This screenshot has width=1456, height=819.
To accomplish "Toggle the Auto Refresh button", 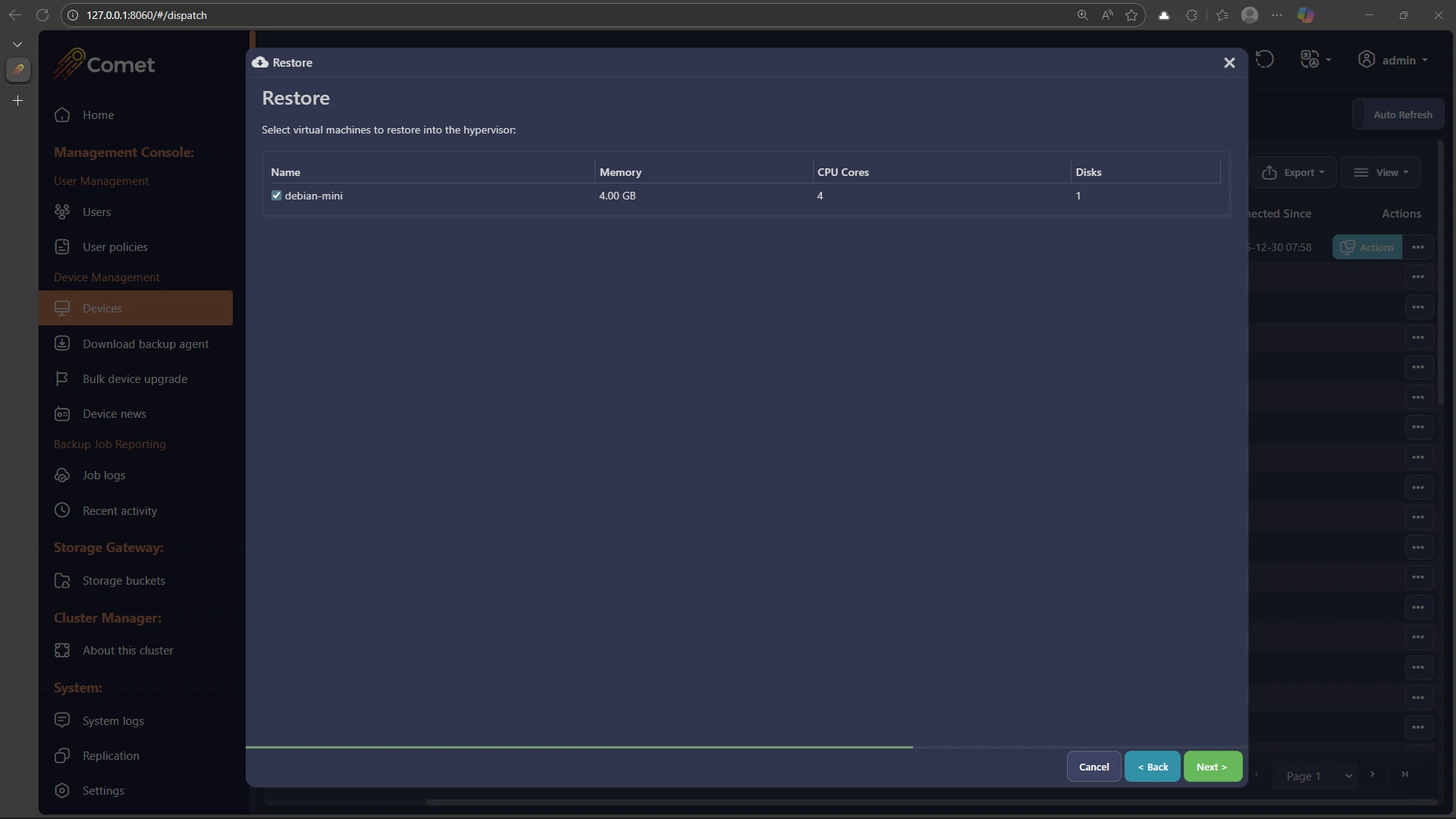I will 1398,115.
